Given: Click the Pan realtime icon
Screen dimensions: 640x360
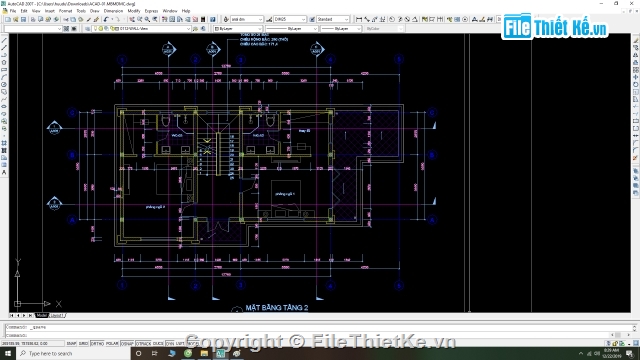Looking at the screenshot, I should pyautogui.click(x=132, y=19).
